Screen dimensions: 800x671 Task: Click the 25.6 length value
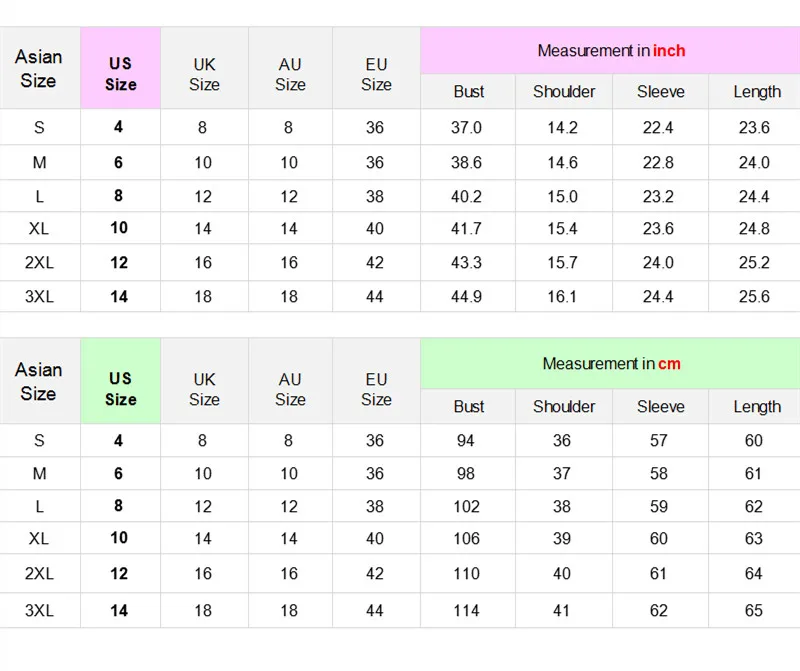[754, 296]
